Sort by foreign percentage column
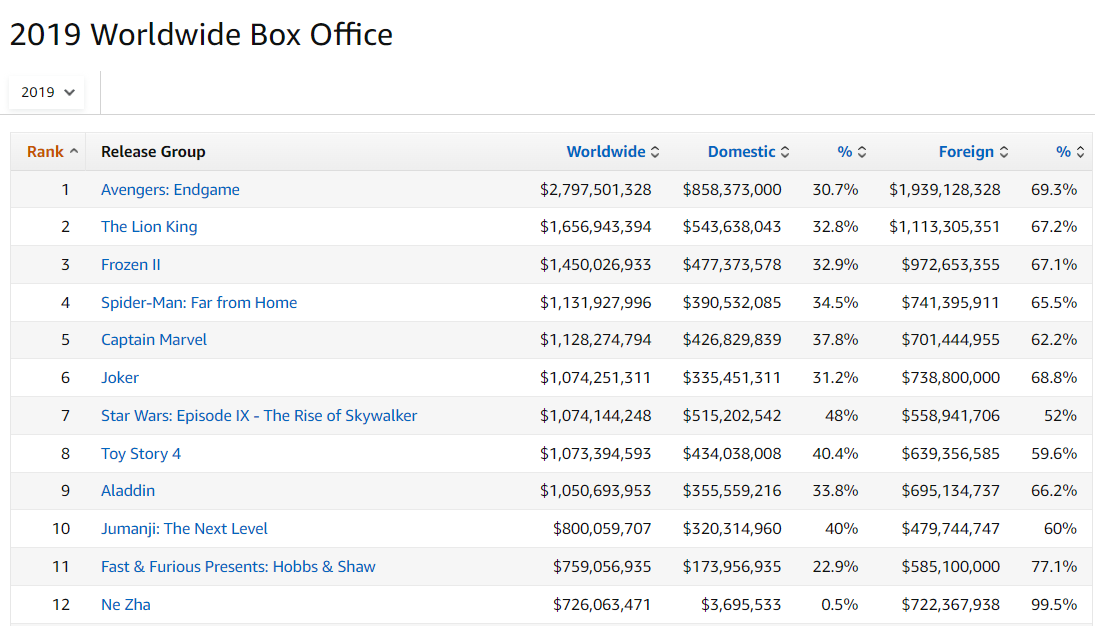Screen dimensions: 1095x626 [x=1070, y=152]
